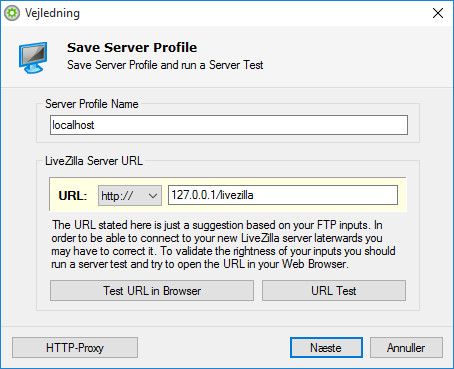The width and height of the screenshot is (454, 369).
Task: Open the http:// protocol combo box
Action: 130,195
